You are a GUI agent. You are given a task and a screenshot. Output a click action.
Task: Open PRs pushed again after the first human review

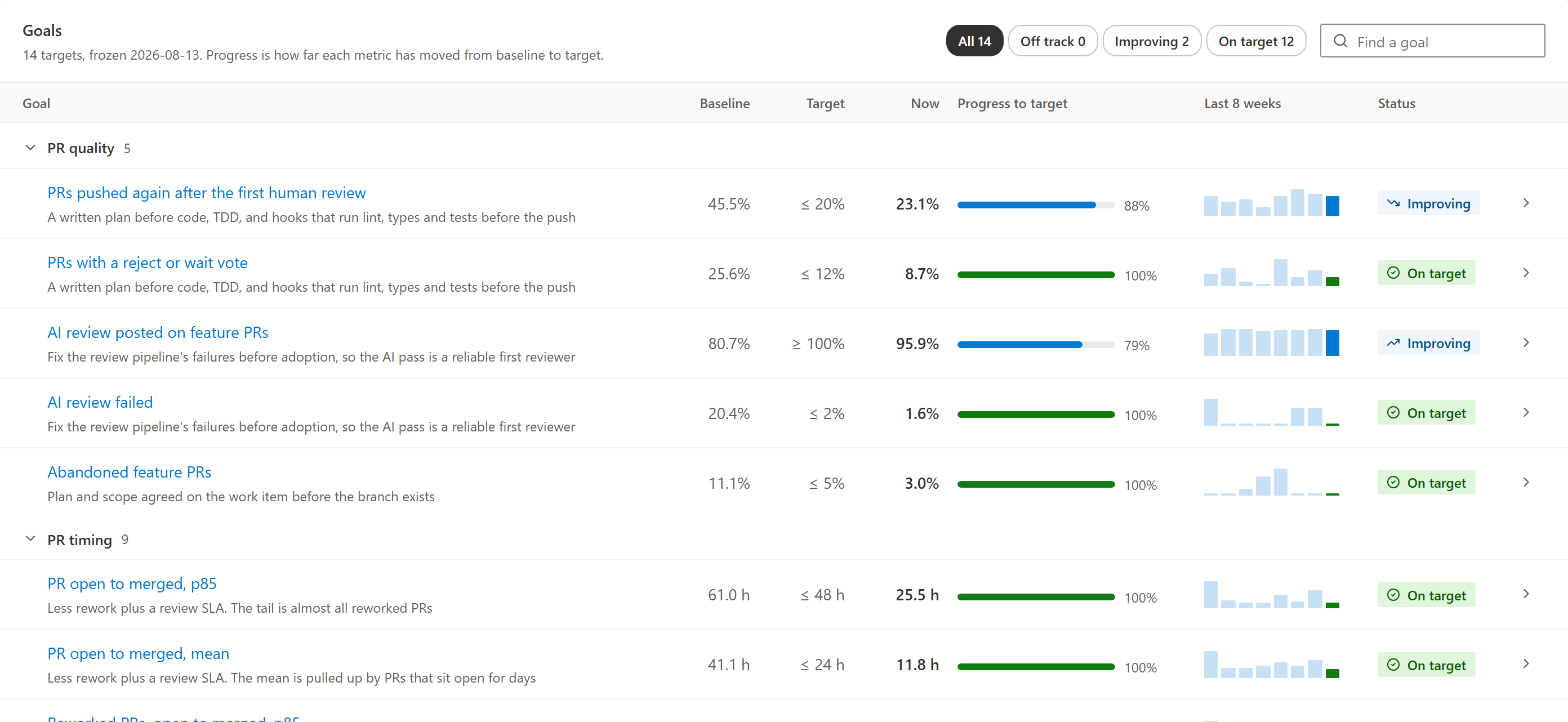[206, 193]
